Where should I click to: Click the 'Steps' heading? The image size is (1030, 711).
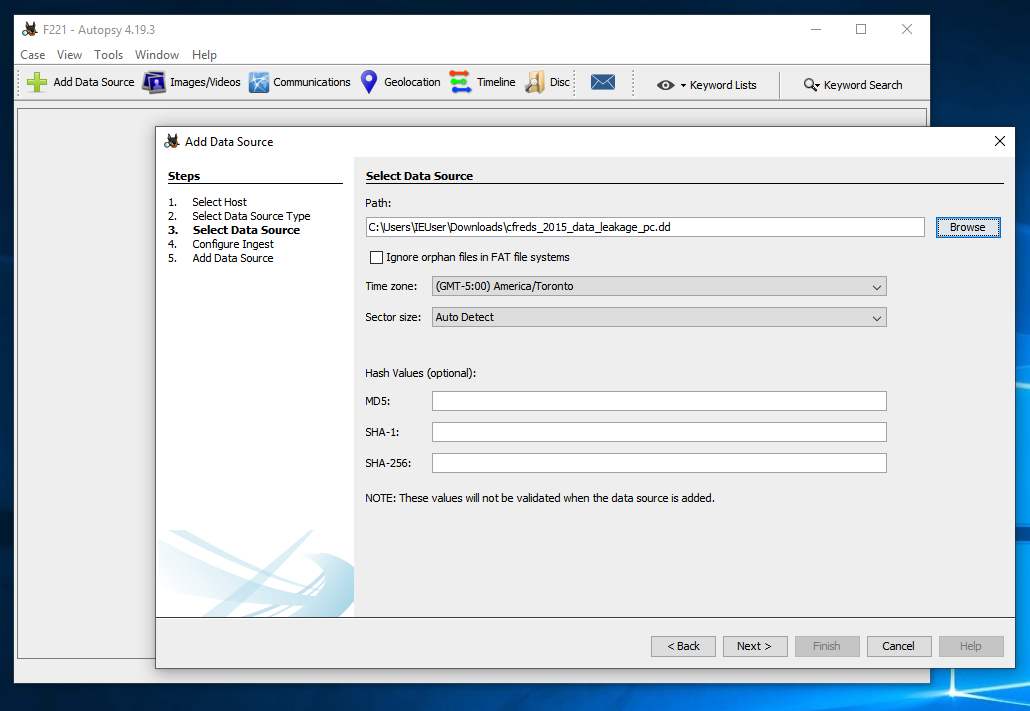pyautogui.click(x=184, y=176)
